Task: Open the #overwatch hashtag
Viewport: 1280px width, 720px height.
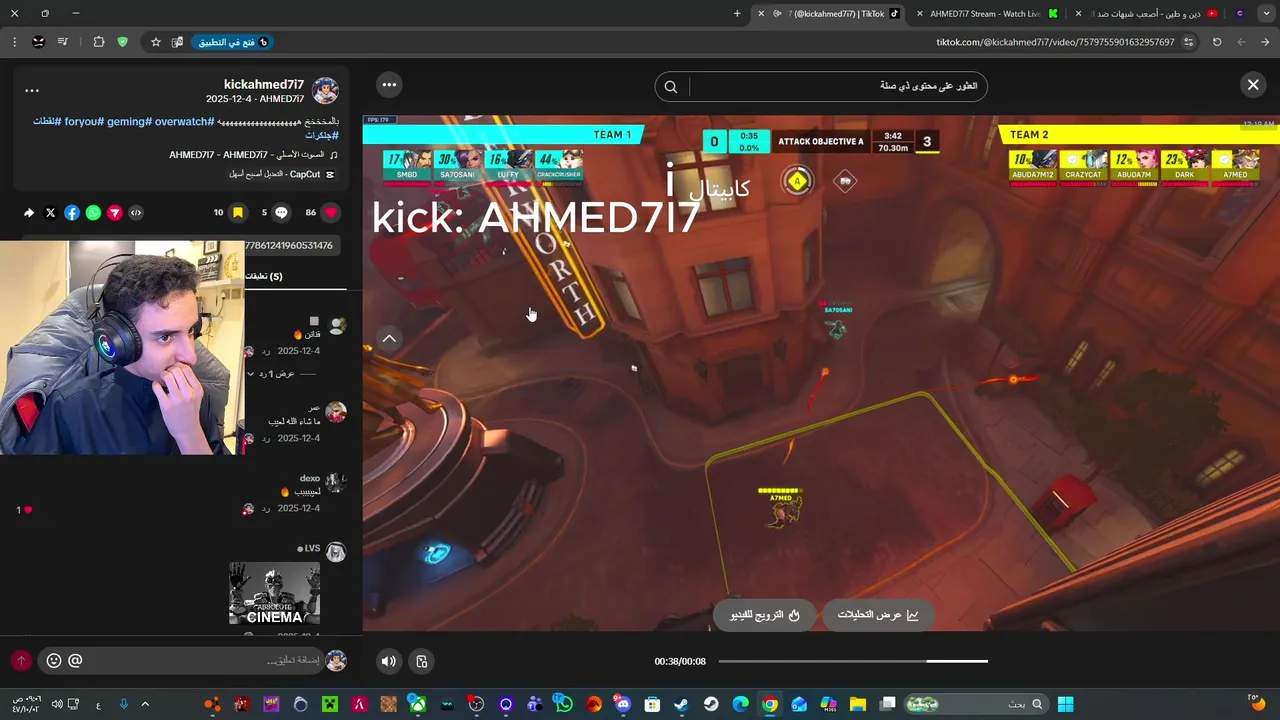Action: [184, 121]
